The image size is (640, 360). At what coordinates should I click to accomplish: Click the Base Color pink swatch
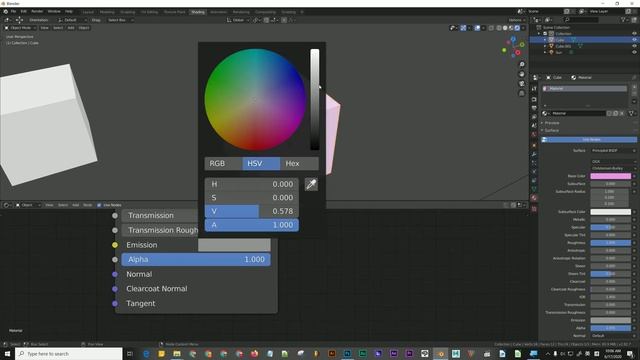pyautogui.click(x=611, y=176)
